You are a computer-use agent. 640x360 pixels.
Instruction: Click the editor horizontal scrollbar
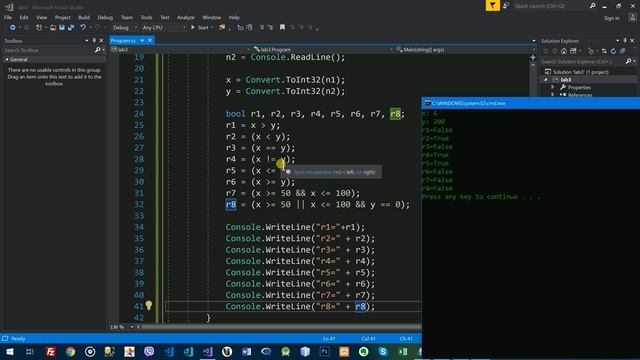(281, 327)
